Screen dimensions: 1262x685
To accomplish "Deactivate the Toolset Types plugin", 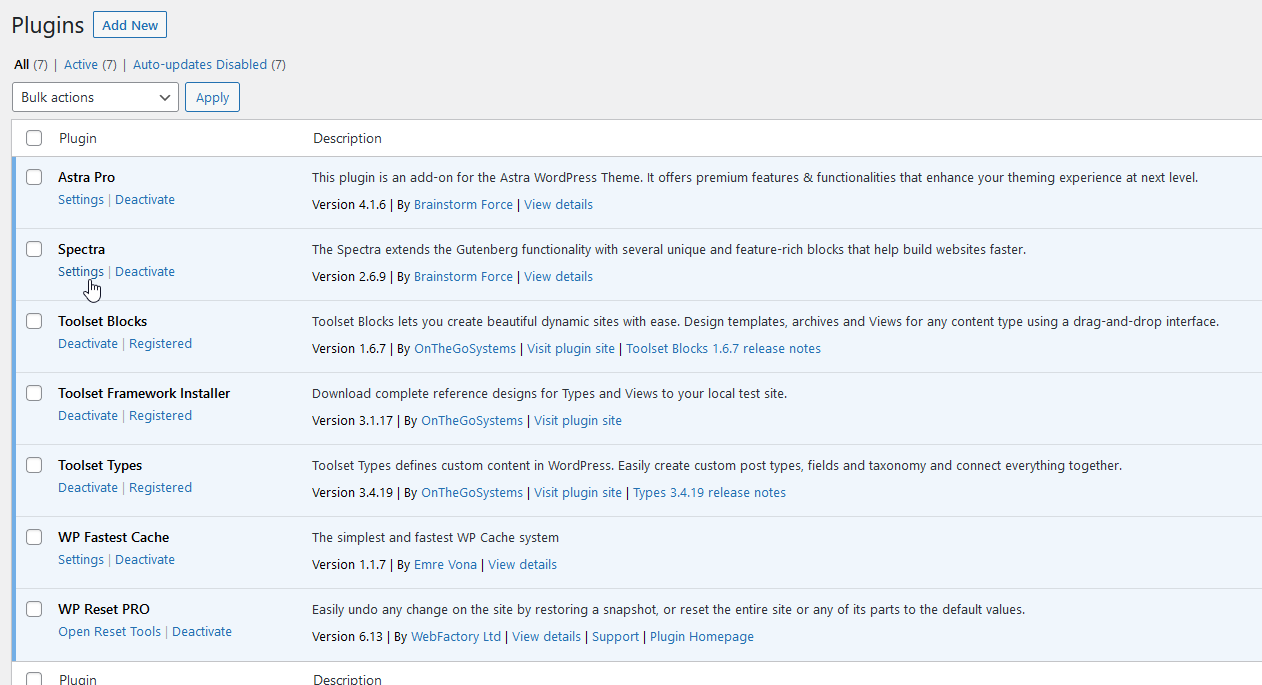I will click(88, 487).
